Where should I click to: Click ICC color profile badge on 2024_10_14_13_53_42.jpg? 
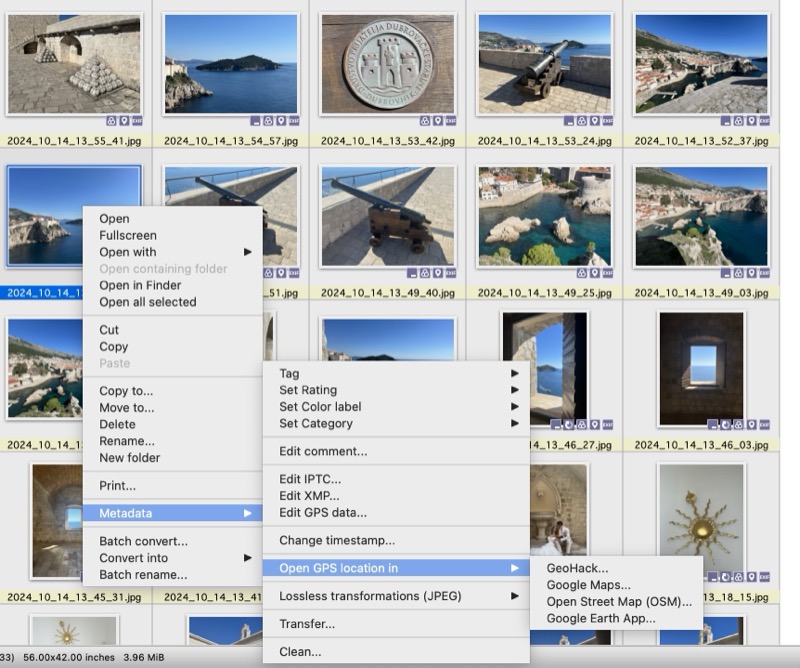point(424,121)
